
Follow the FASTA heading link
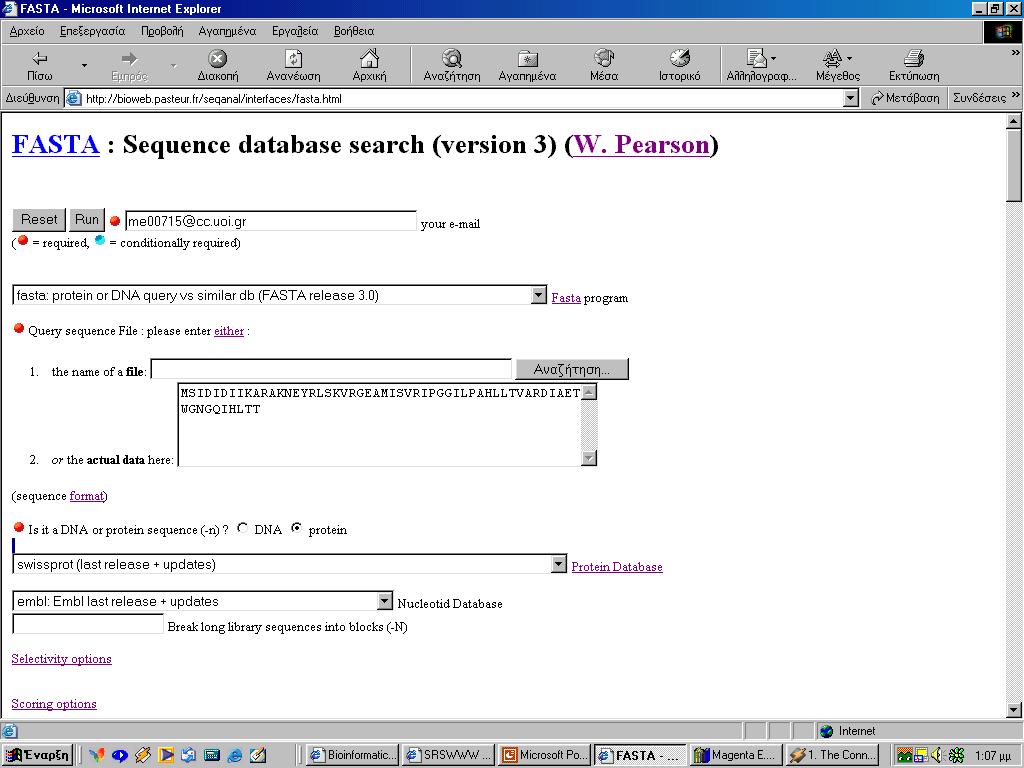(x=56, y=144)
